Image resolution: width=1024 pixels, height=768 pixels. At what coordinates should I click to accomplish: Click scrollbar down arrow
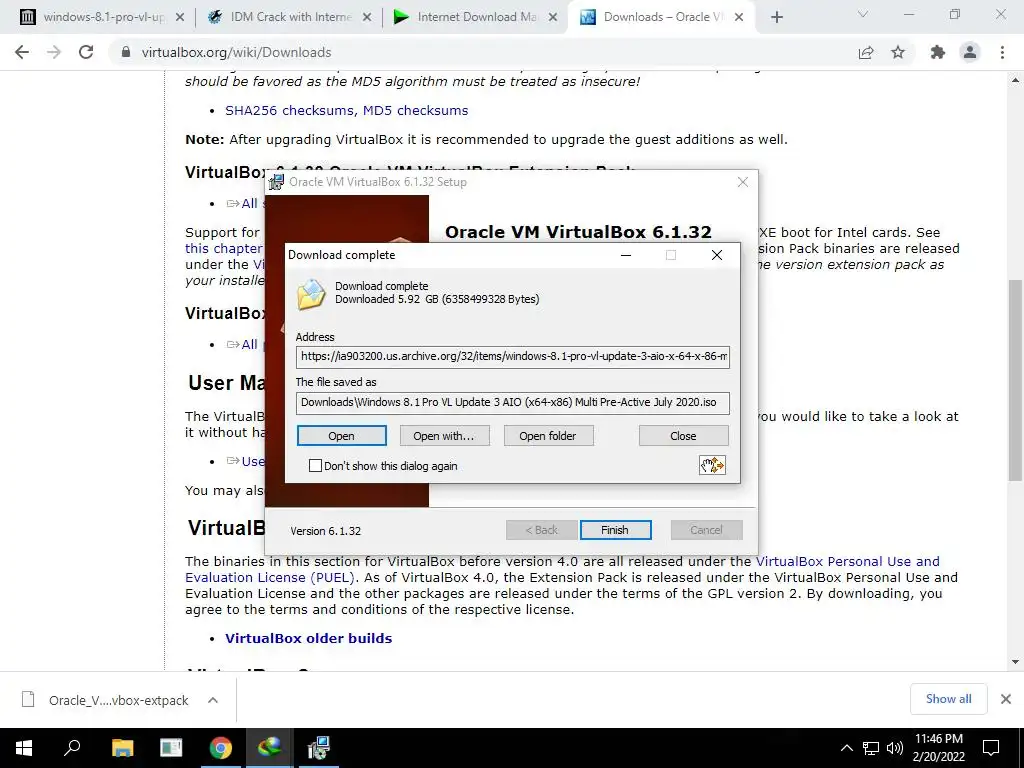[1016, 662]
